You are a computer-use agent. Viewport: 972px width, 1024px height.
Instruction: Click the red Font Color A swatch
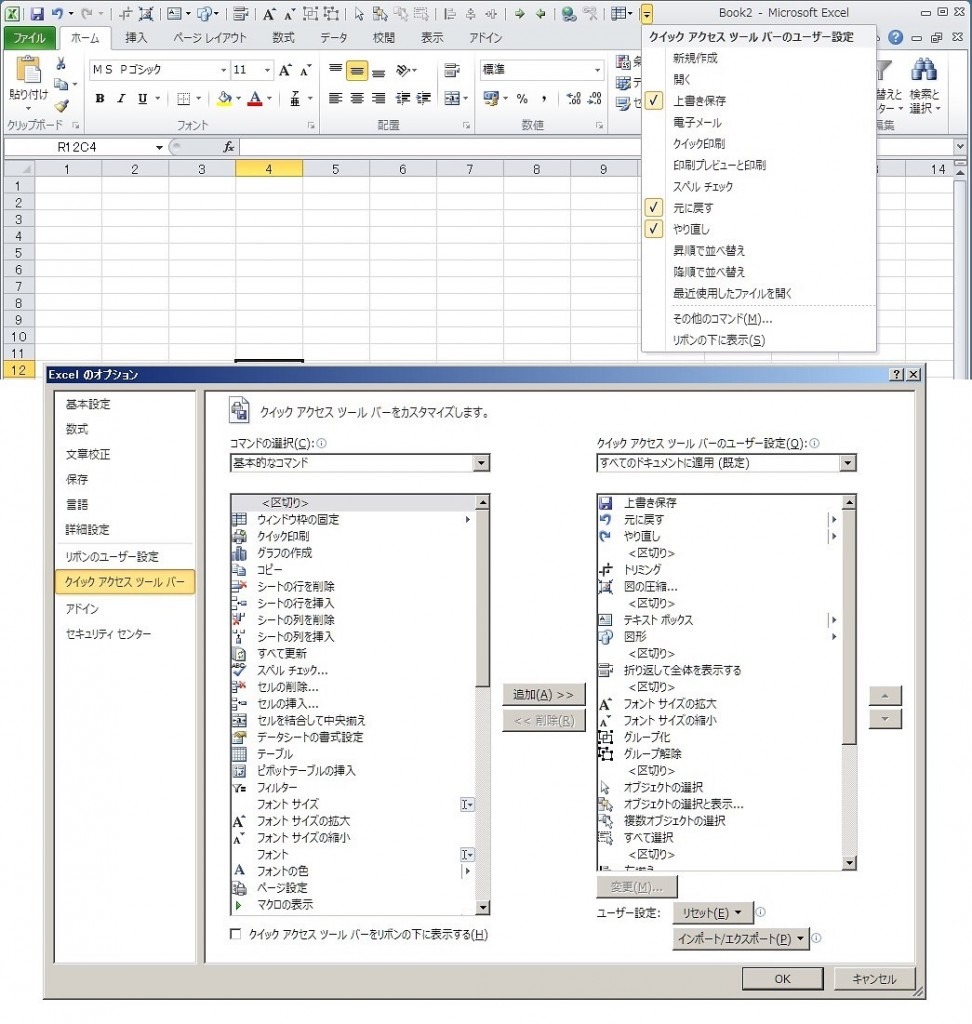pos(255,99)
